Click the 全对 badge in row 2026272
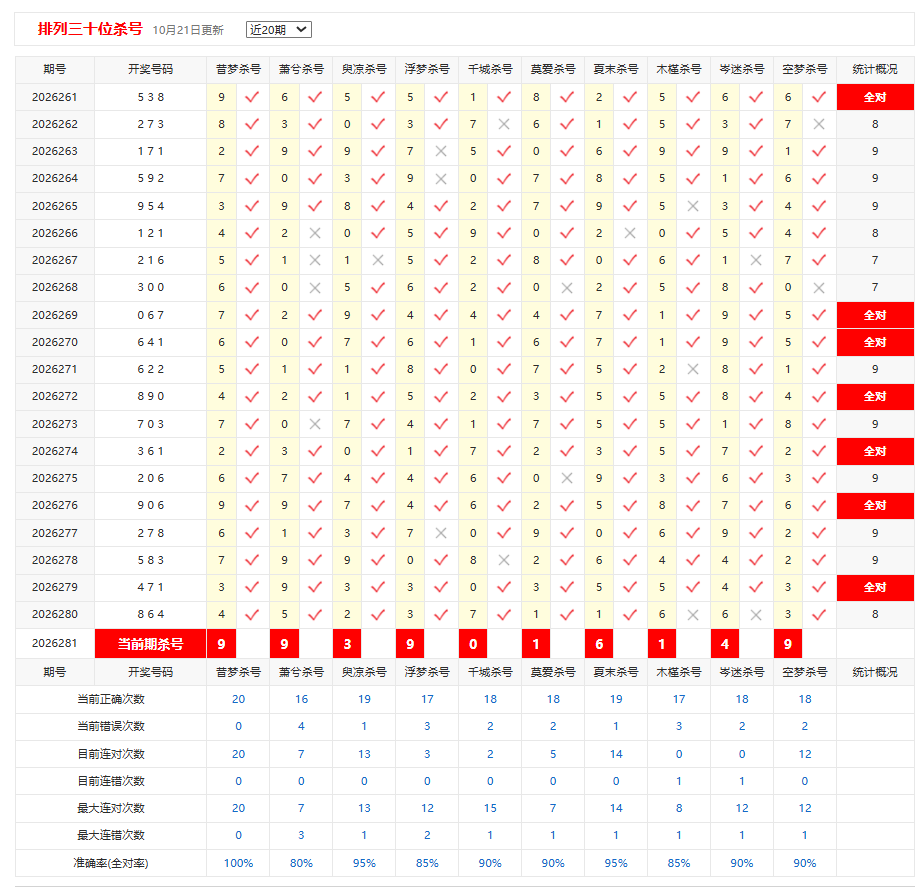 (x=875, y=397)
